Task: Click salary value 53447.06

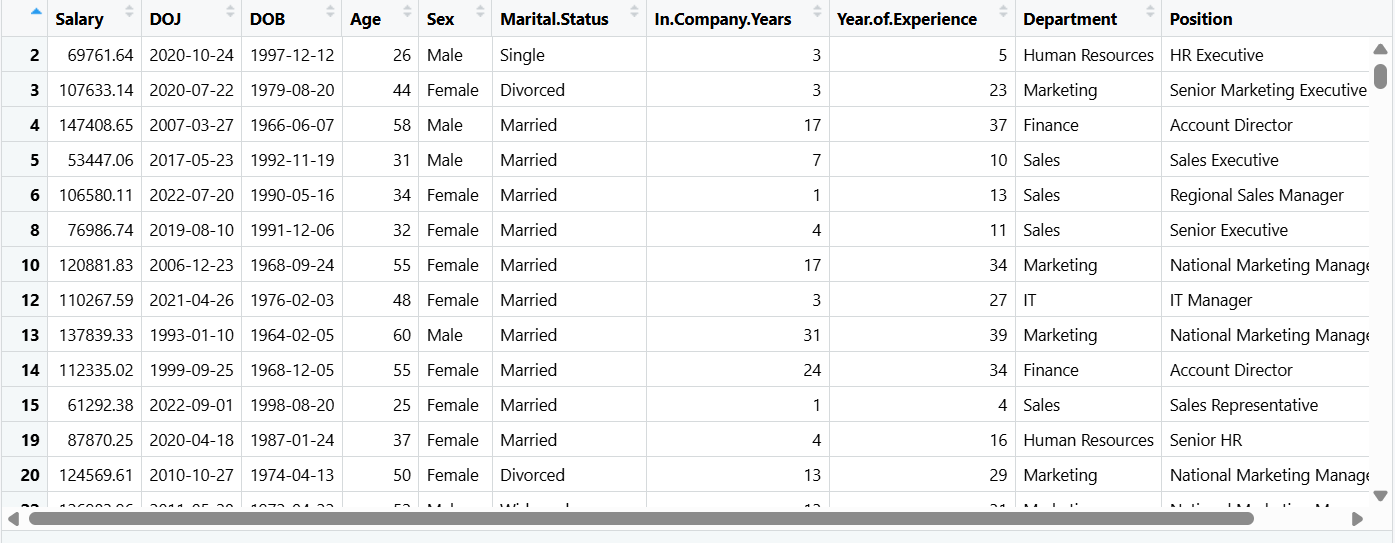Action: coord(97,160)
